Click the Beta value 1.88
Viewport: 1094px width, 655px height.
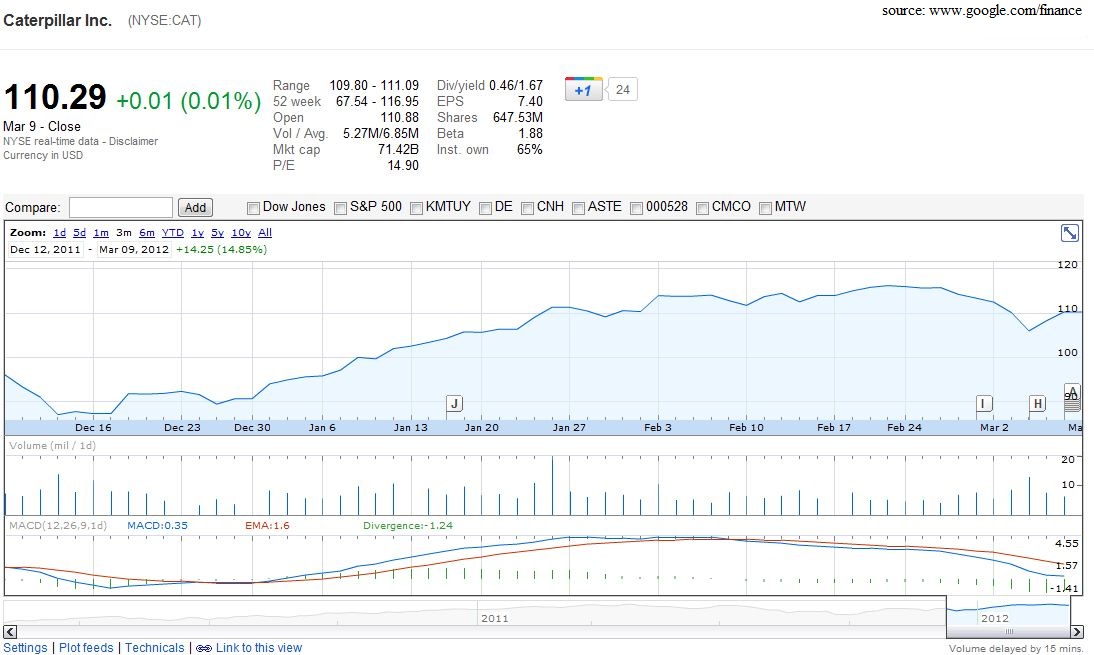point(530,133)
